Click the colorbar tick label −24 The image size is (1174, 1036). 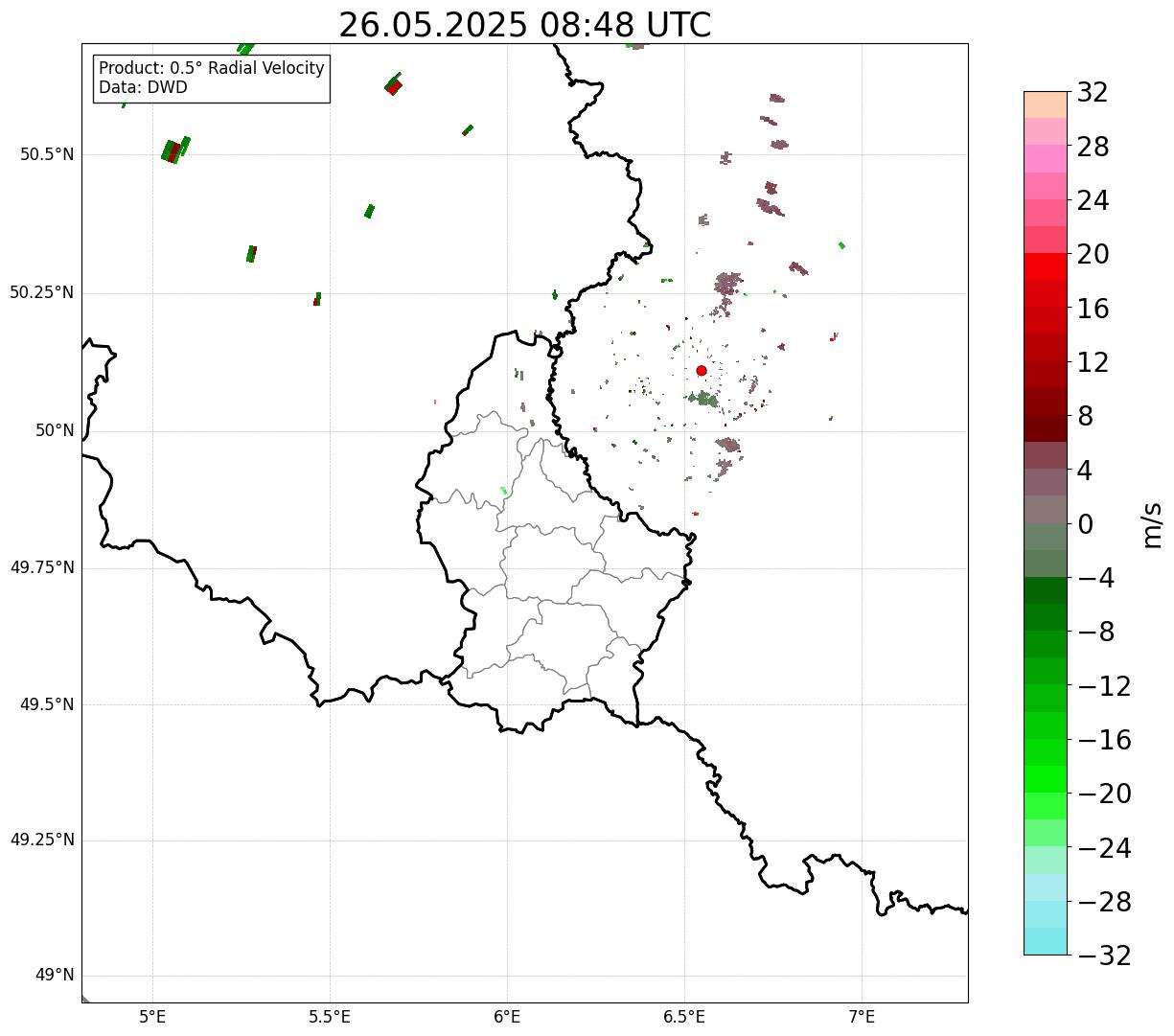(1104, 848)
